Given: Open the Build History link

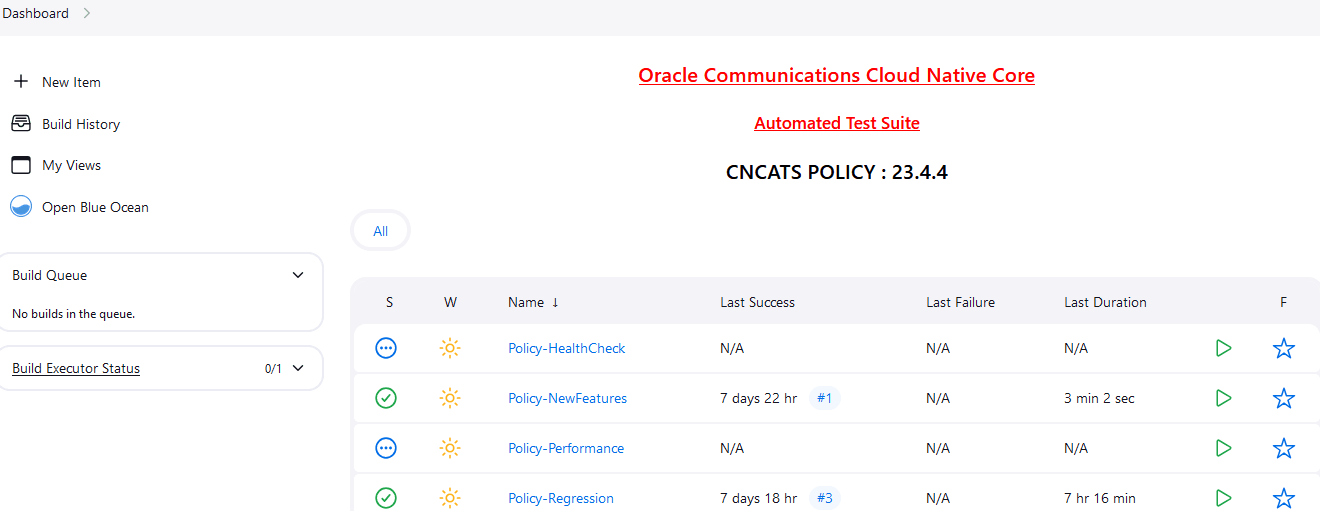Looking at the screenshot, I should pyautogui.click(x=81, y=124).
